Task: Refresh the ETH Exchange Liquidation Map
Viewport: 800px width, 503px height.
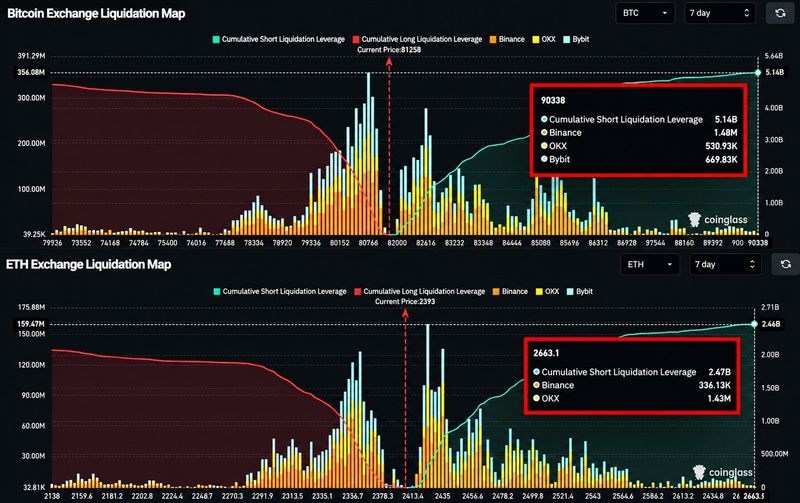Action: pyautogui.click(x=785, y=264)
